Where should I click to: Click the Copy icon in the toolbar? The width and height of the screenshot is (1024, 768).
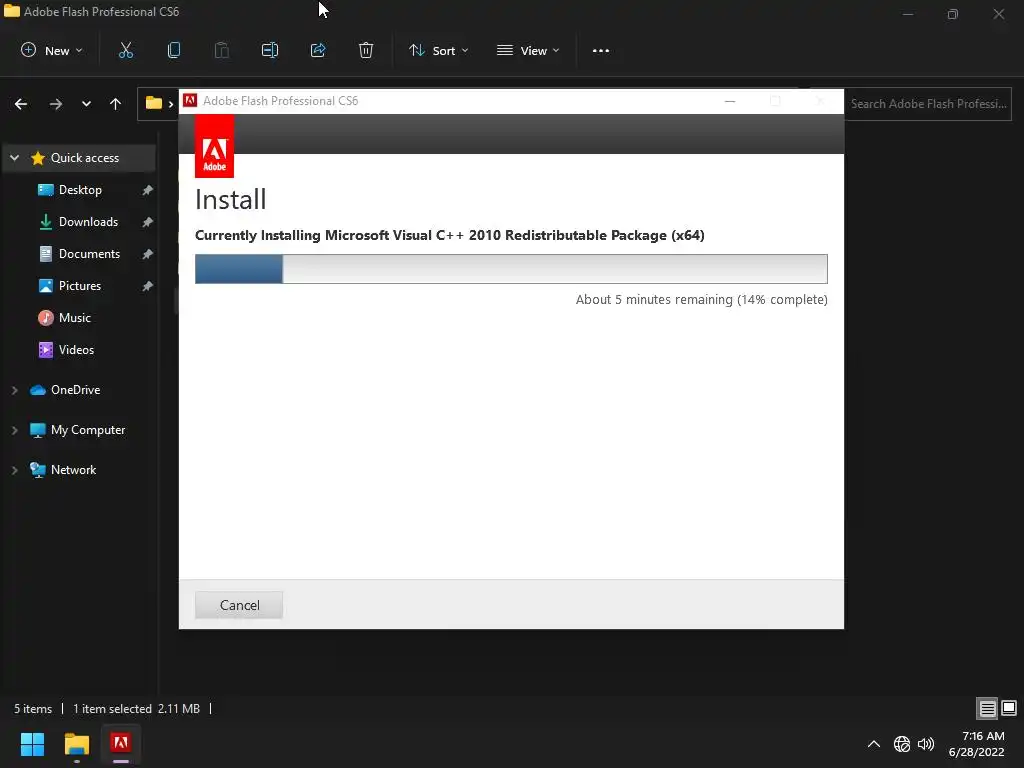pos(174,50)
